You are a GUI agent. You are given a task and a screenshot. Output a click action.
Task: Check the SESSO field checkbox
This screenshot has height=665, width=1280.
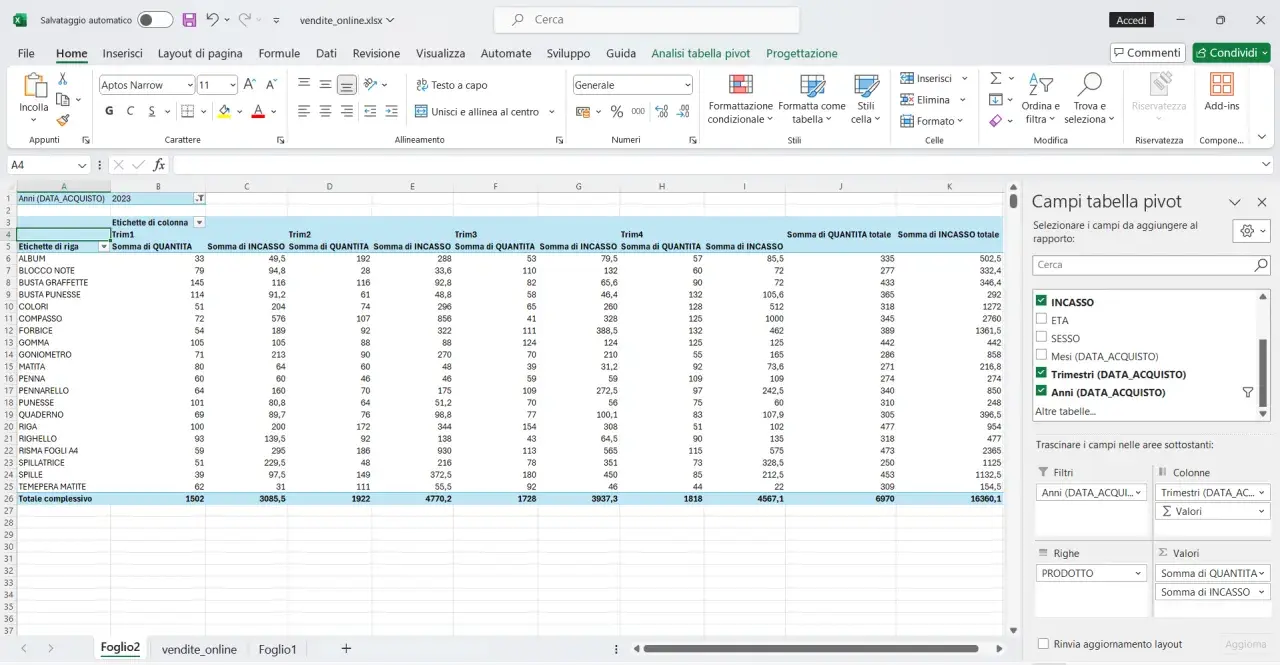click(1042, 338)
